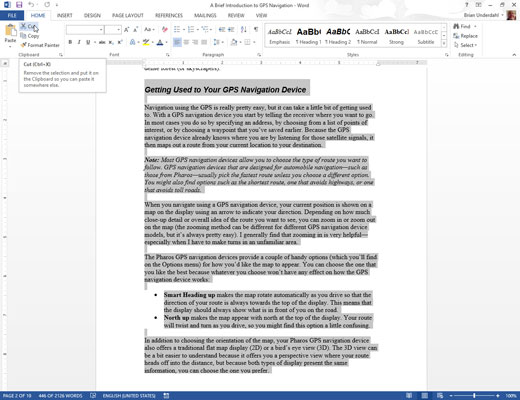Apply yellow text highlight color
Viewport: 520px width, 400px height.
(146, 42)
